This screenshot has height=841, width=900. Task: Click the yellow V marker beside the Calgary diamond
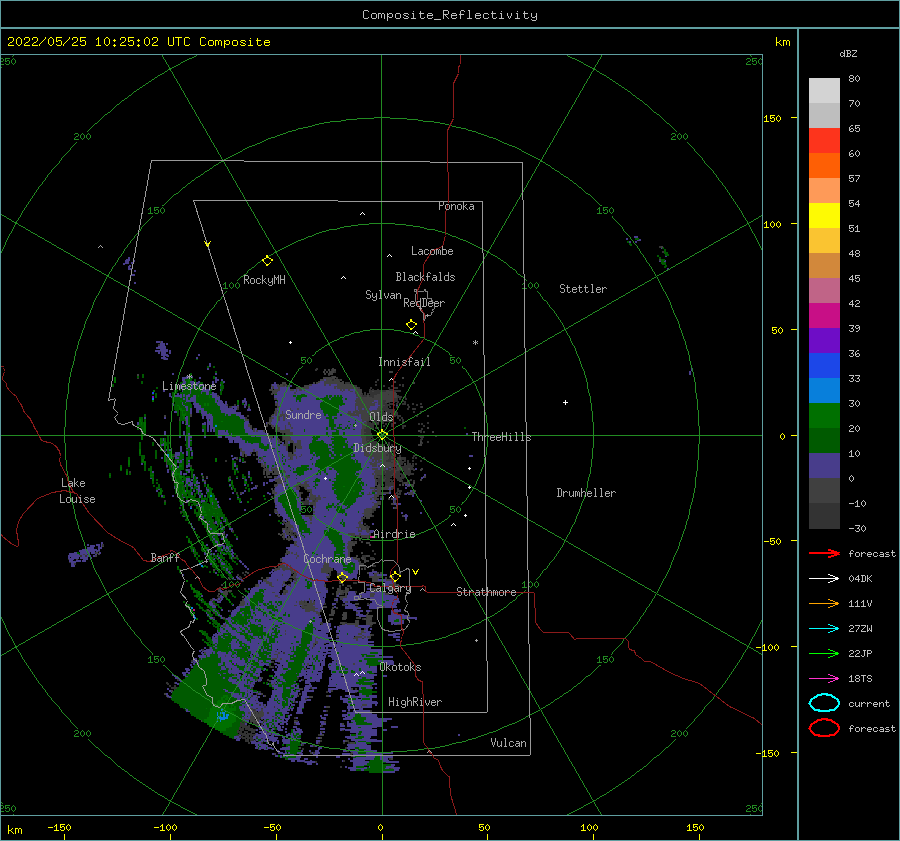coord(415,572)
